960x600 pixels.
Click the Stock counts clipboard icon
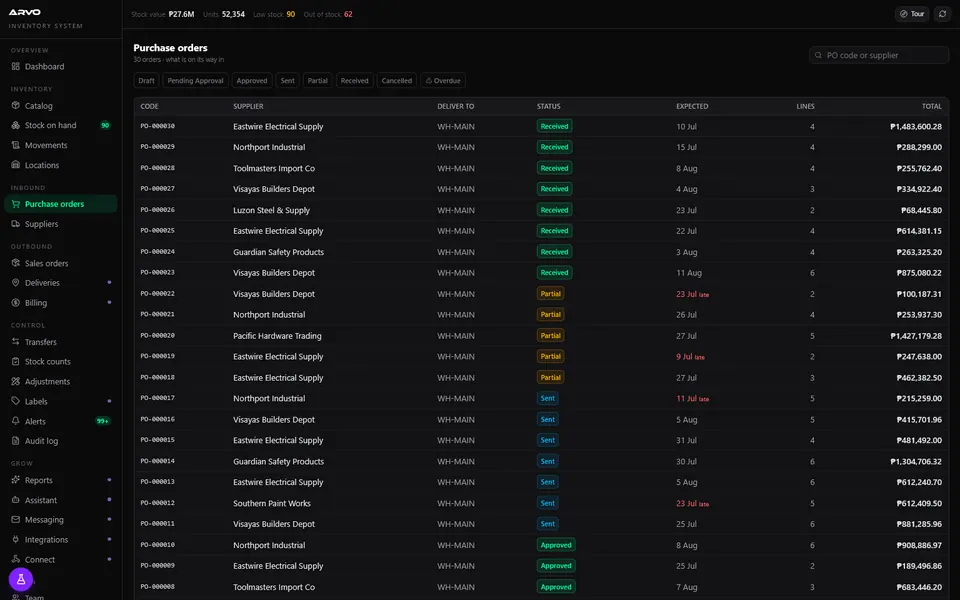click(x=15, y=361)
